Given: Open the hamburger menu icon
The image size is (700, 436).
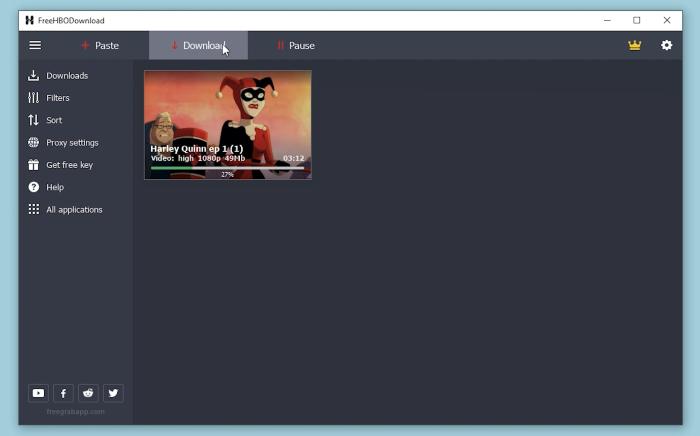Looking at the screenshot, I should coord(35,45).
